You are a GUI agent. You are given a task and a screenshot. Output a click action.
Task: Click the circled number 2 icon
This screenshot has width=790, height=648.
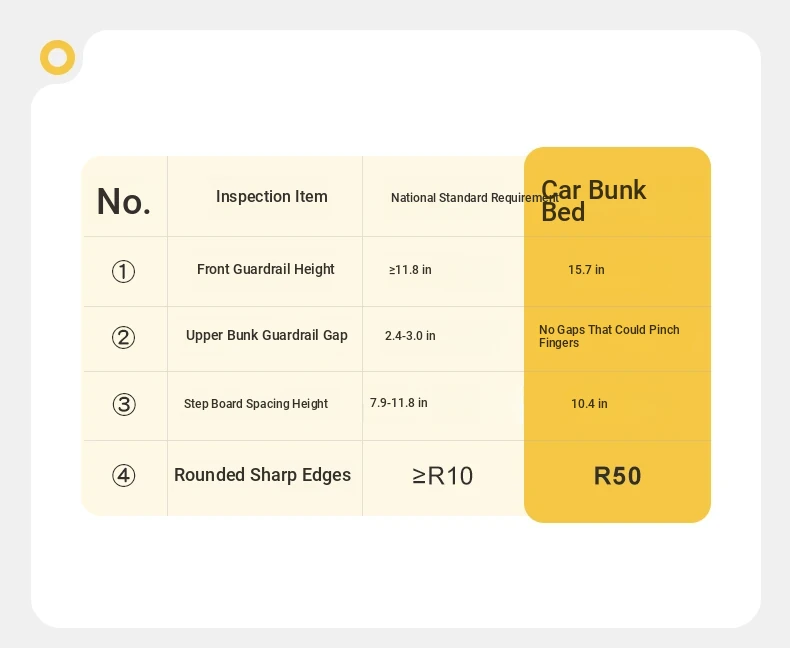[123, 337]
